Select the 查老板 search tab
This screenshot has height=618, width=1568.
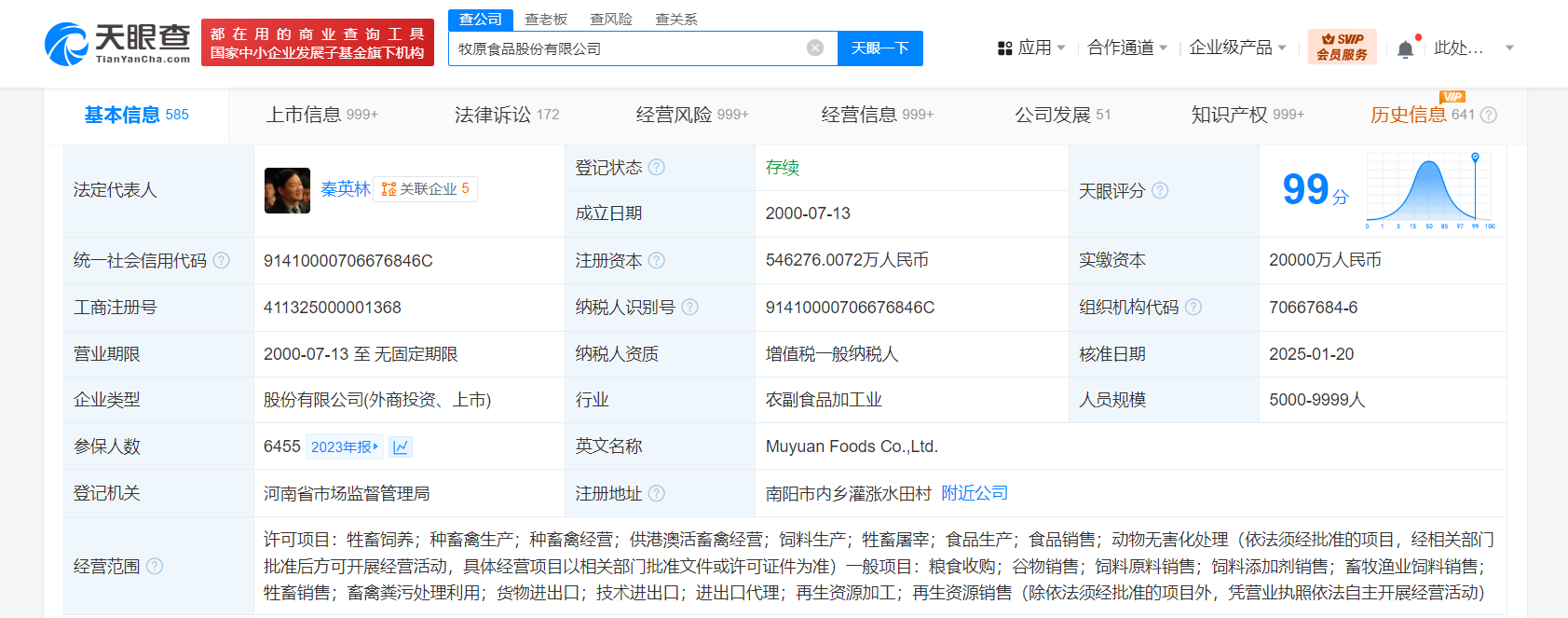(x=546, y=20)
